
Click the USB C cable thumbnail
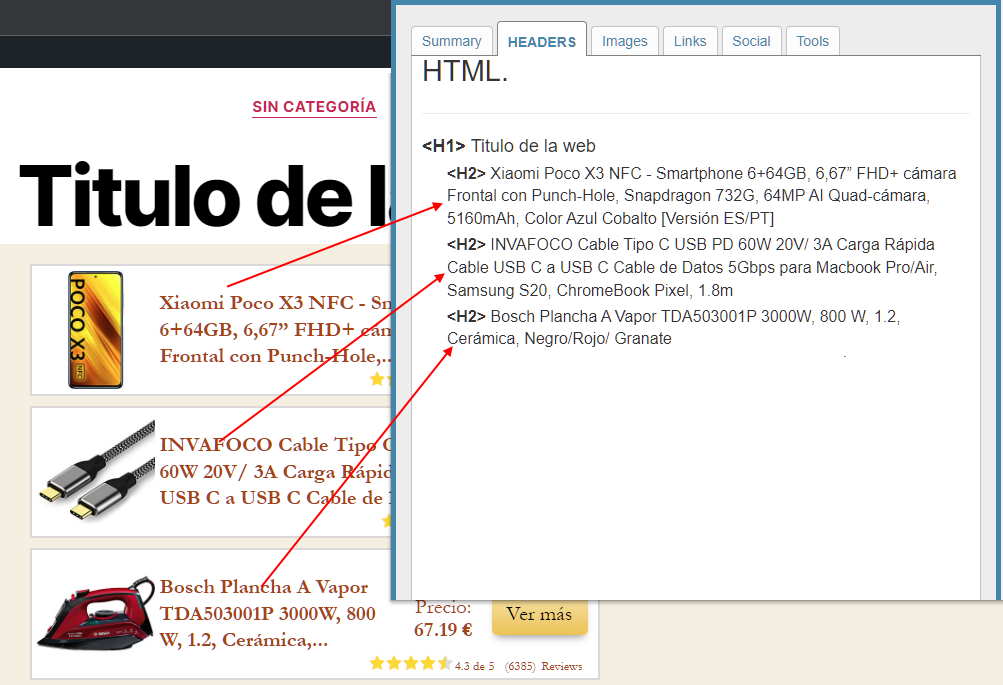96,471
